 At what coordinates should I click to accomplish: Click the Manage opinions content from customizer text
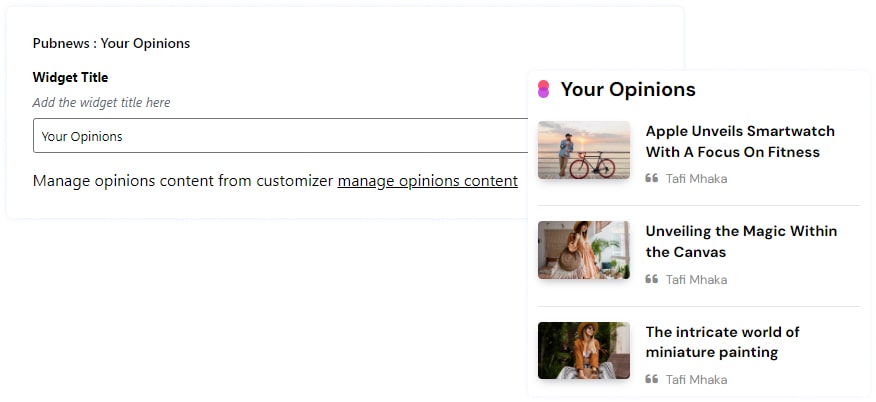pyautogui.click(x=183, y=181)
